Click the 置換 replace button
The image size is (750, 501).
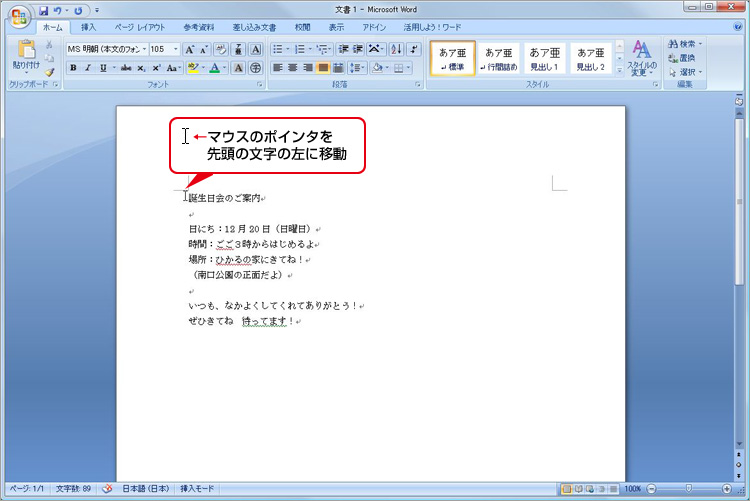click(682, 58)
